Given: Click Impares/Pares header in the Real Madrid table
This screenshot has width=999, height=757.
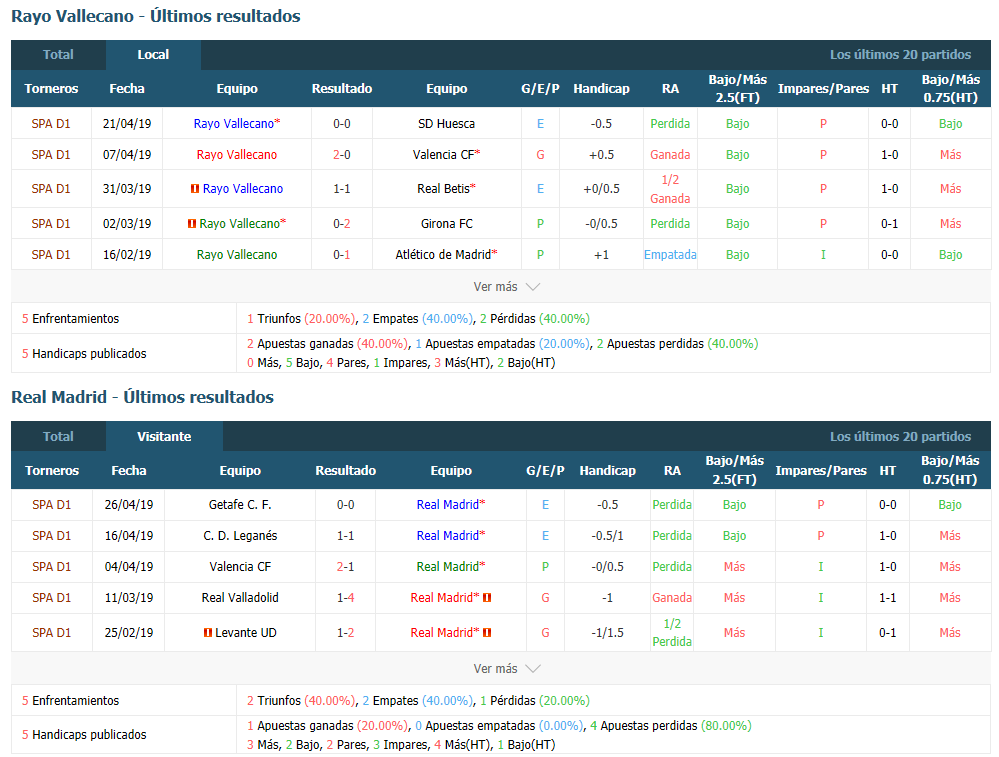Looking at the screenshot, I should coord(821,471).
